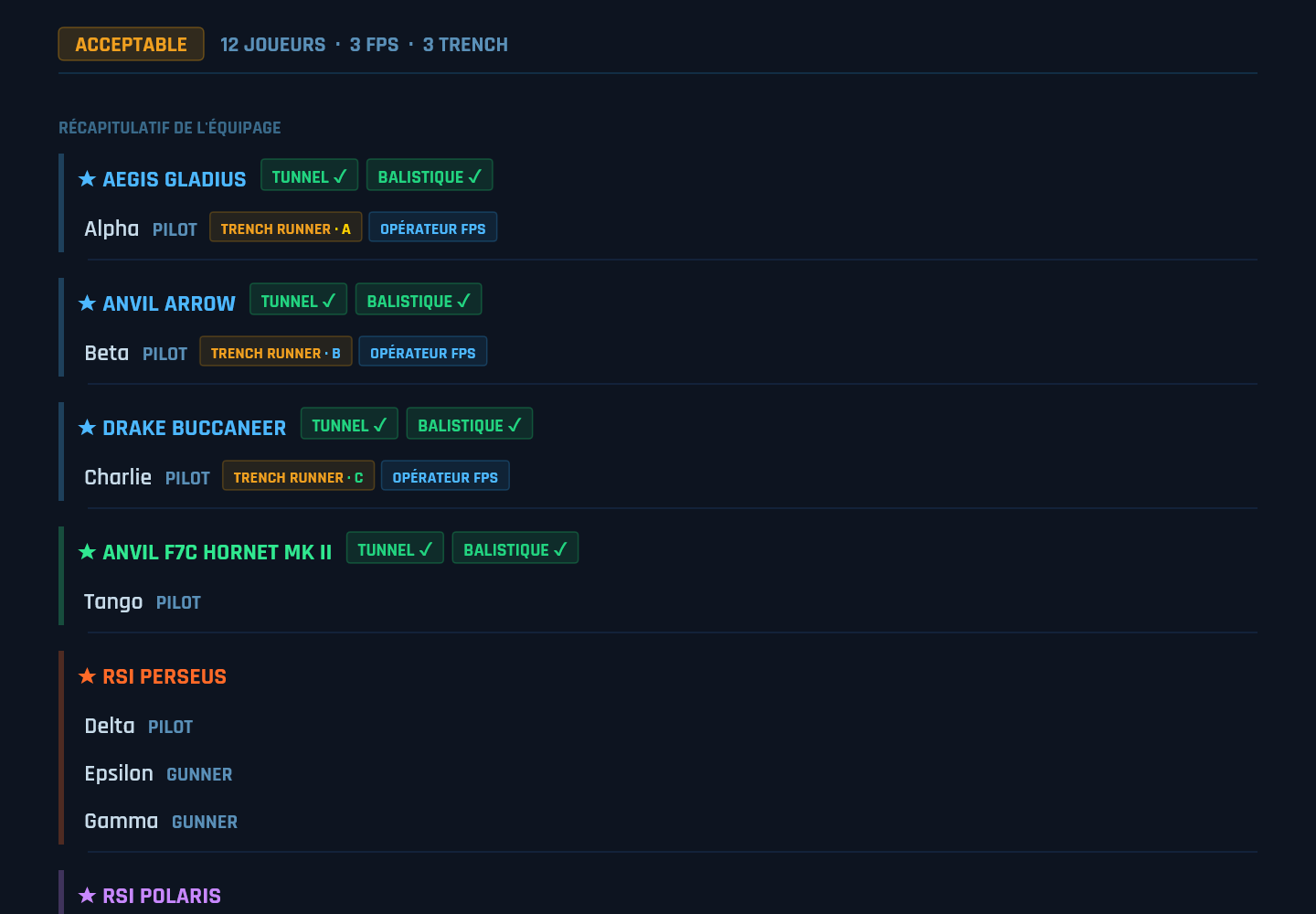Click Charlie's OPÉRATEUR FPS tag

(445, 476)
